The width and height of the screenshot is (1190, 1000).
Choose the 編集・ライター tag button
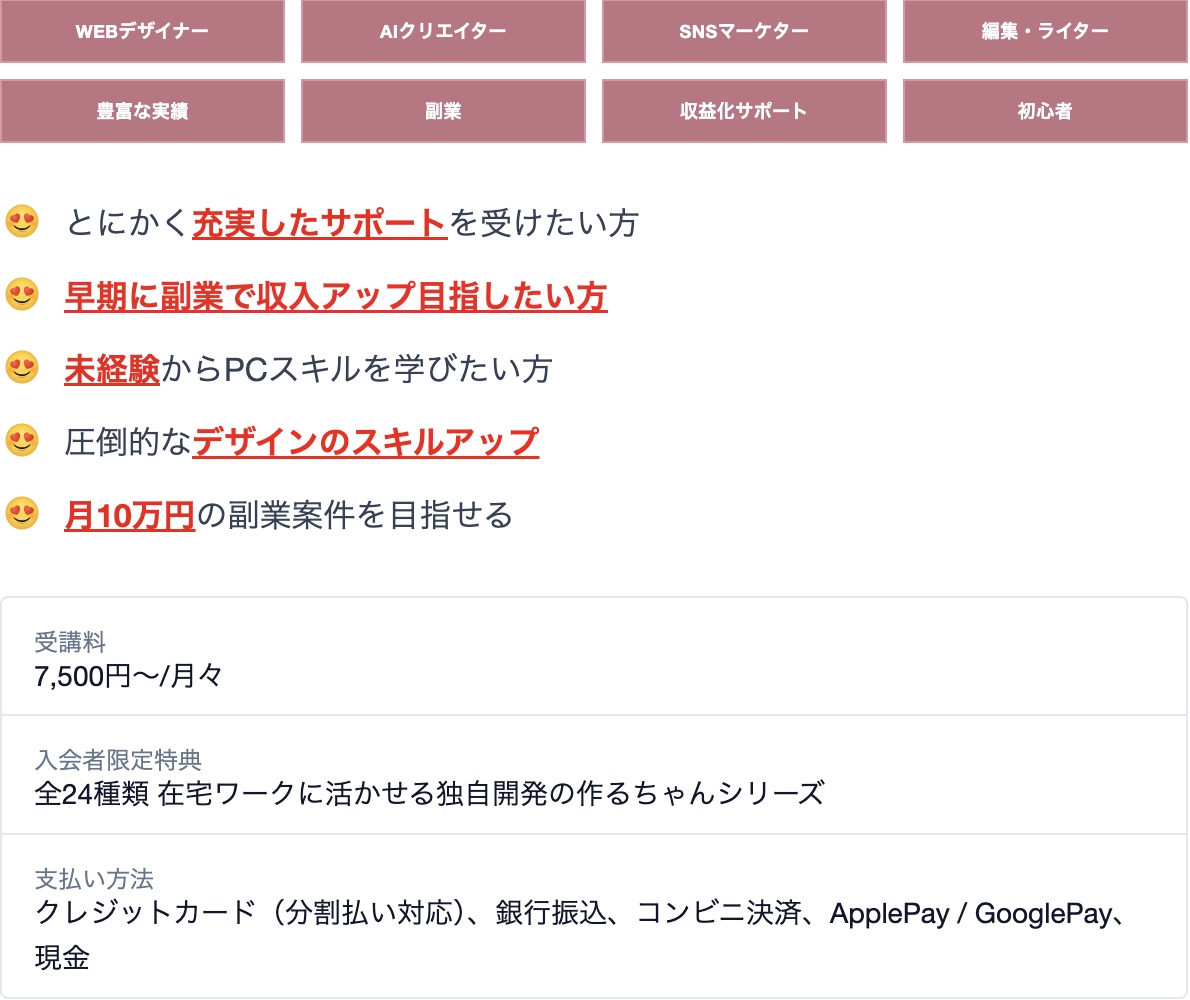coord(1045,32)
